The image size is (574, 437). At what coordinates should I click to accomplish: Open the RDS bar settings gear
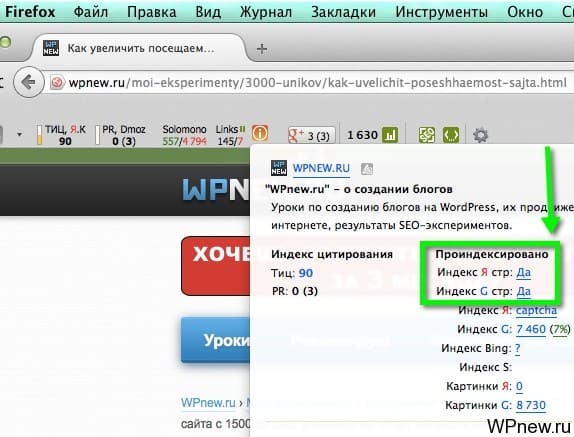(480, 135)
